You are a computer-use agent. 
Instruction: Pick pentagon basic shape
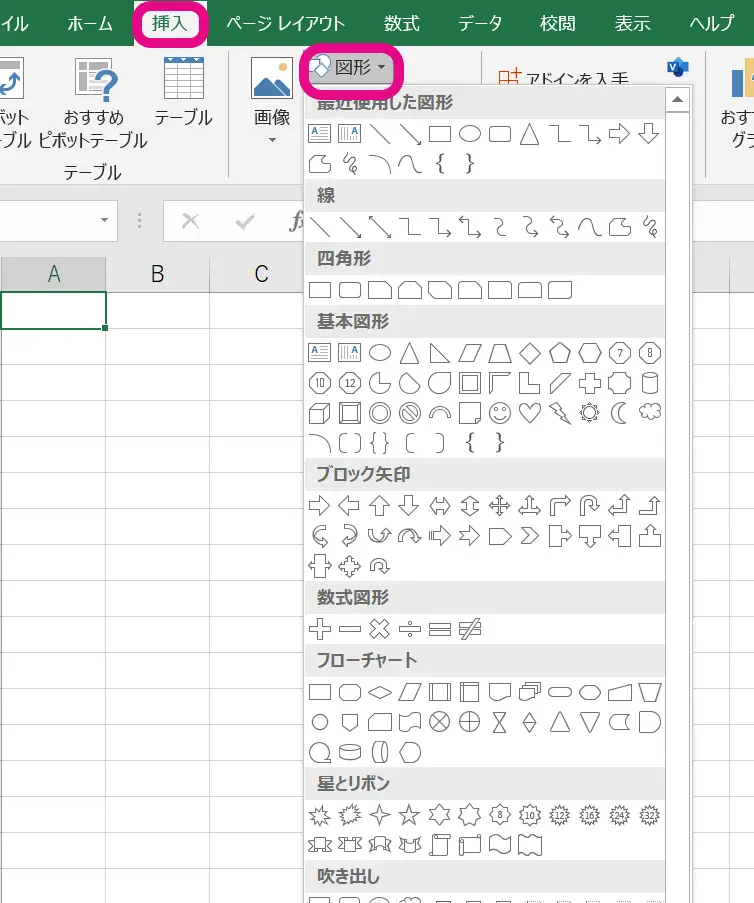[x=559, y=353]
